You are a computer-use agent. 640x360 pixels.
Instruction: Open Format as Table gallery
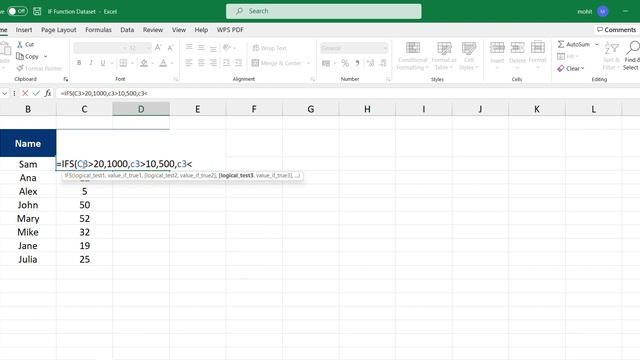444,56
